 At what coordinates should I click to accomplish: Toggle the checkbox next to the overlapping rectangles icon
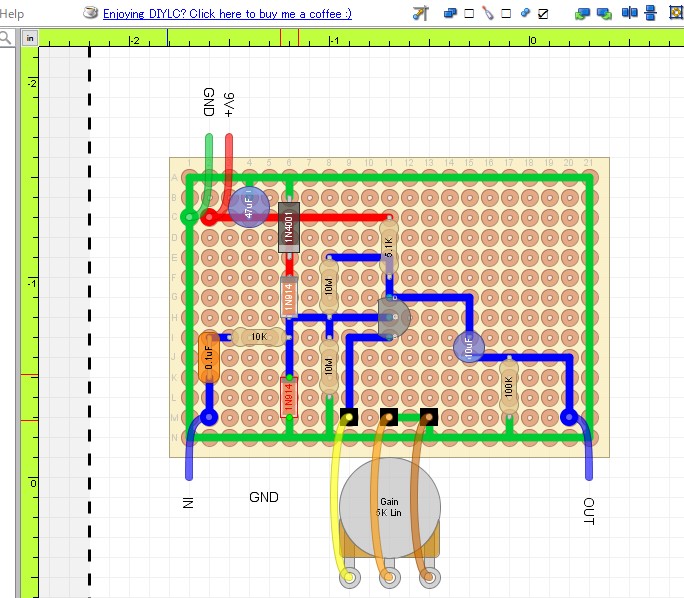(469, 14)
